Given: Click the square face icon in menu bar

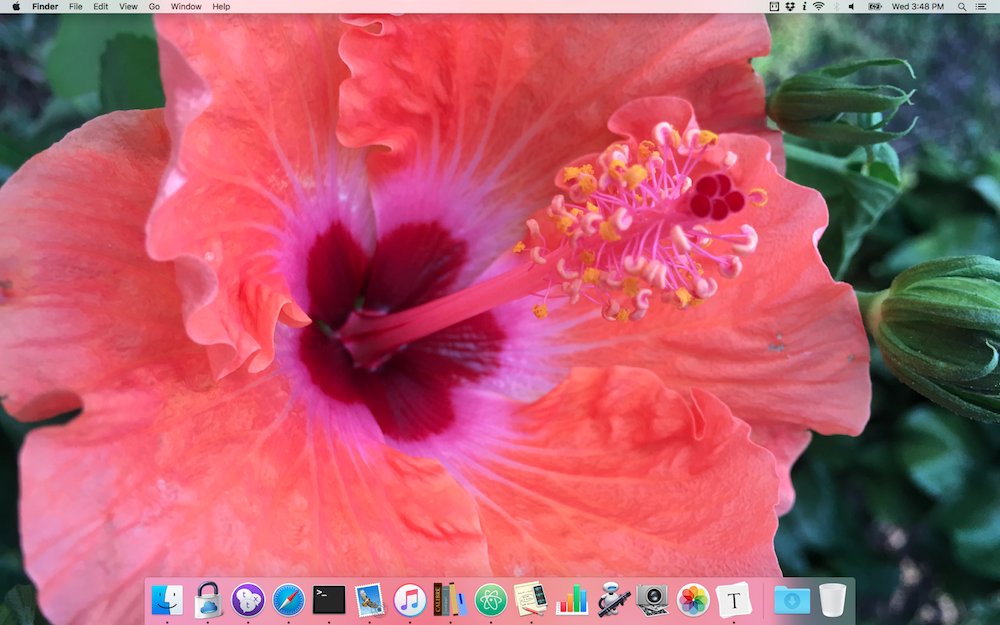Looking at the screenshot, I should click(x=774, y=6).
